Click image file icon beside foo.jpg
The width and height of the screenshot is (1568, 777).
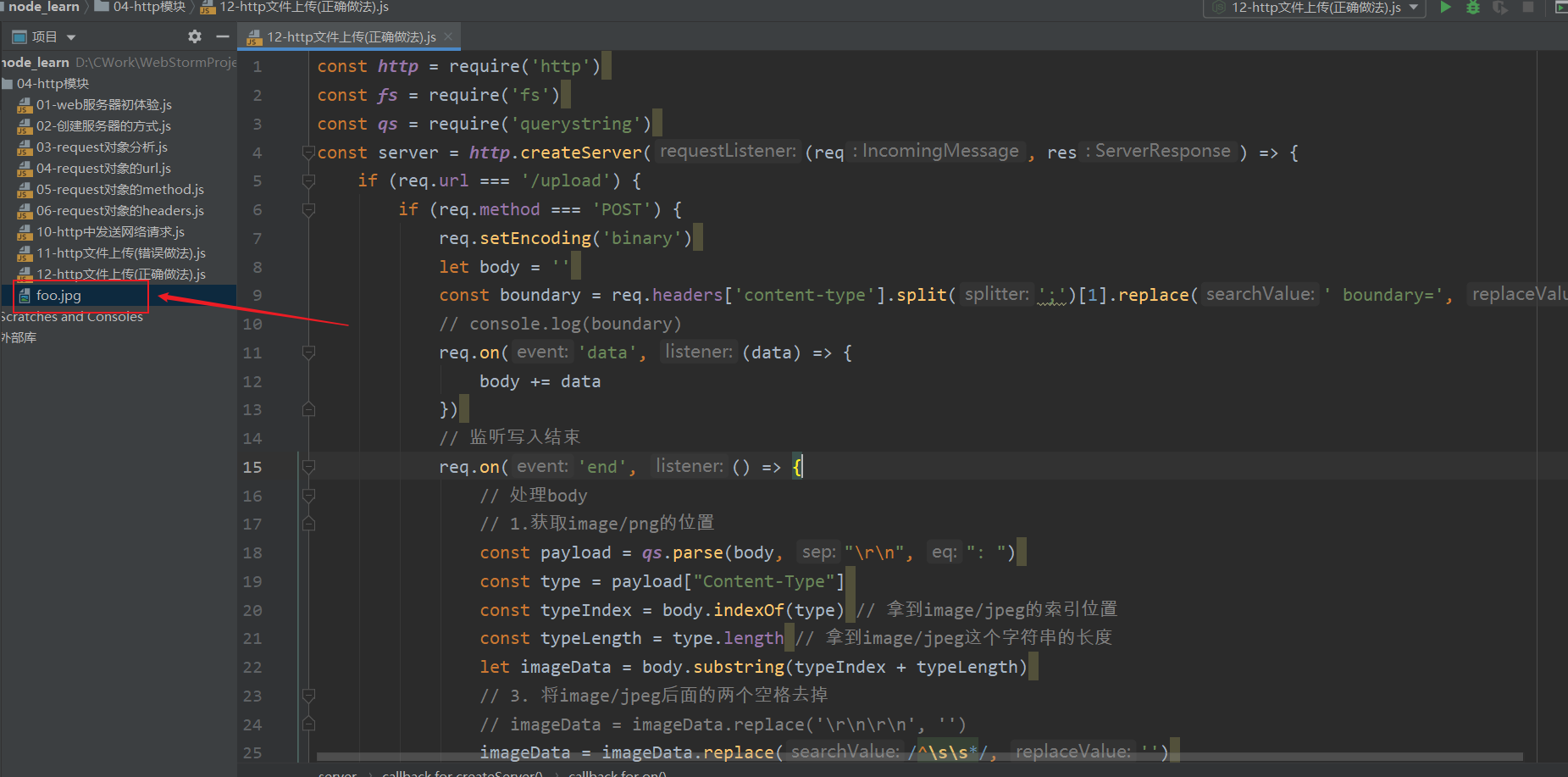[x=25, y=296]
